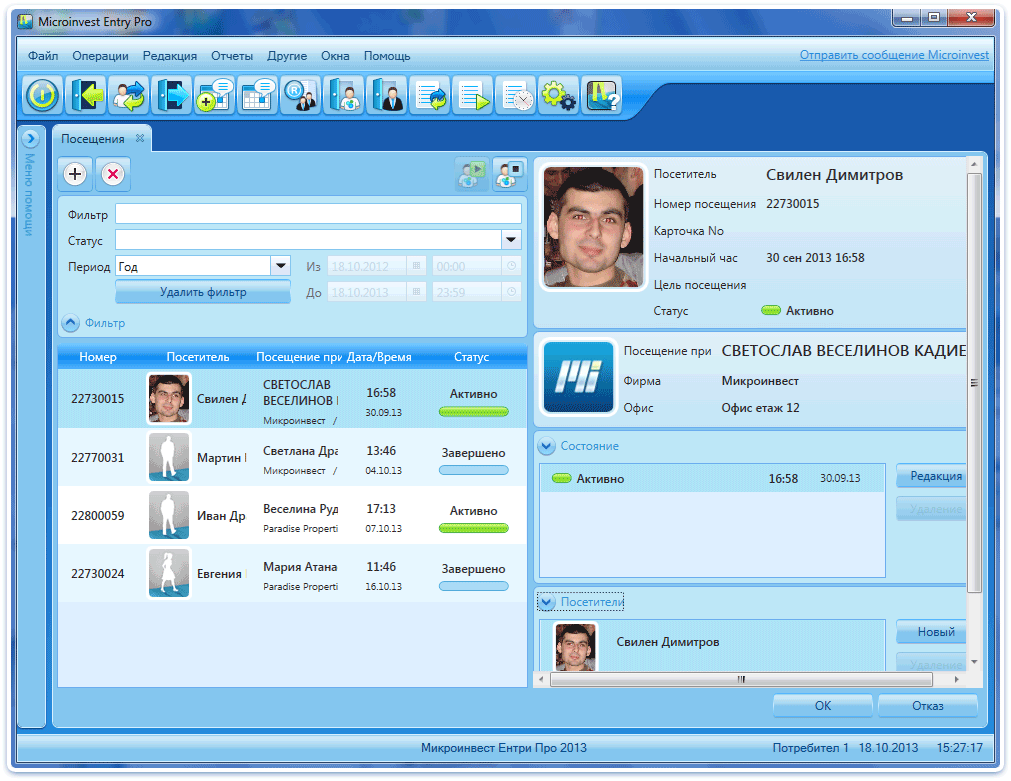Open the entry door with green arrow icon
The image size is (1011, 781).
[x=86, y=95]
